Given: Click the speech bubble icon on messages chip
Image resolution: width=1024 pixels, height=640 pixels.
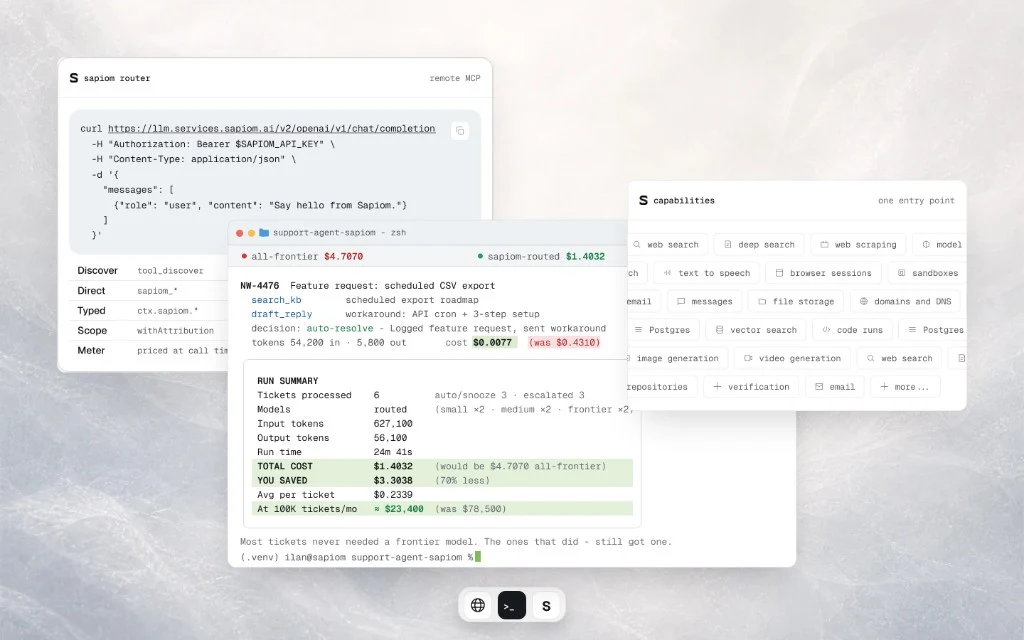Looking at the screenshot, I should pos(681,302).
